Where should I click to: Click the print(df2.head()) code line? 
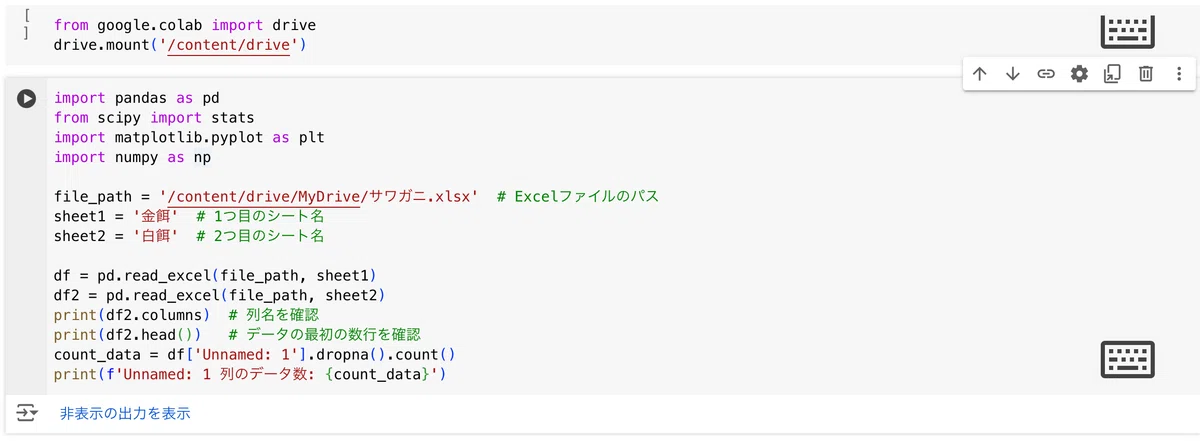click(x=237, y=334)
